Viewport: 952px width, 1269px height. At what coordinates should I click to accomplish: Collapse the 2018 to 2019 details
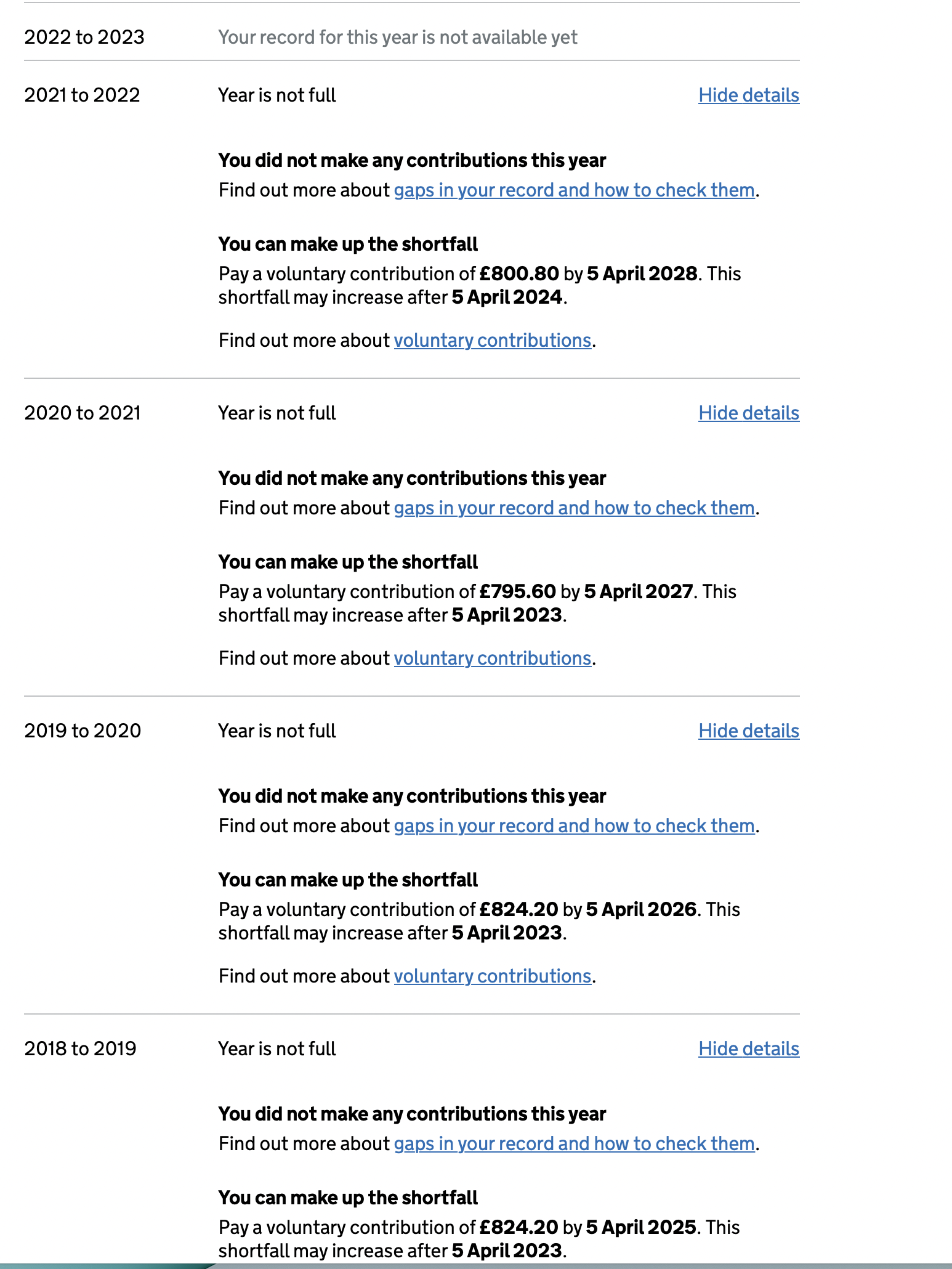coord(749,1048)
